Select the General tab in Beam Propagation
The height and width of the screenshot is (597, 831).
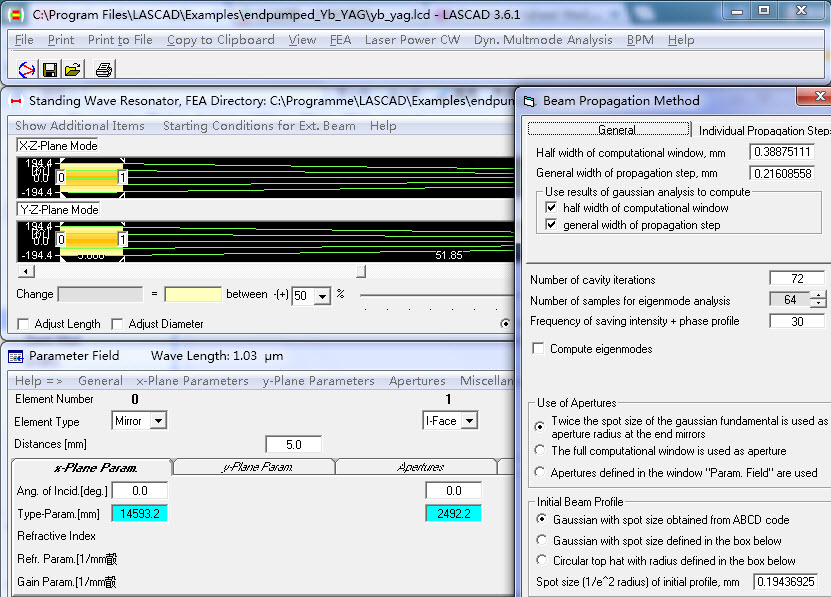pos(609,129)
